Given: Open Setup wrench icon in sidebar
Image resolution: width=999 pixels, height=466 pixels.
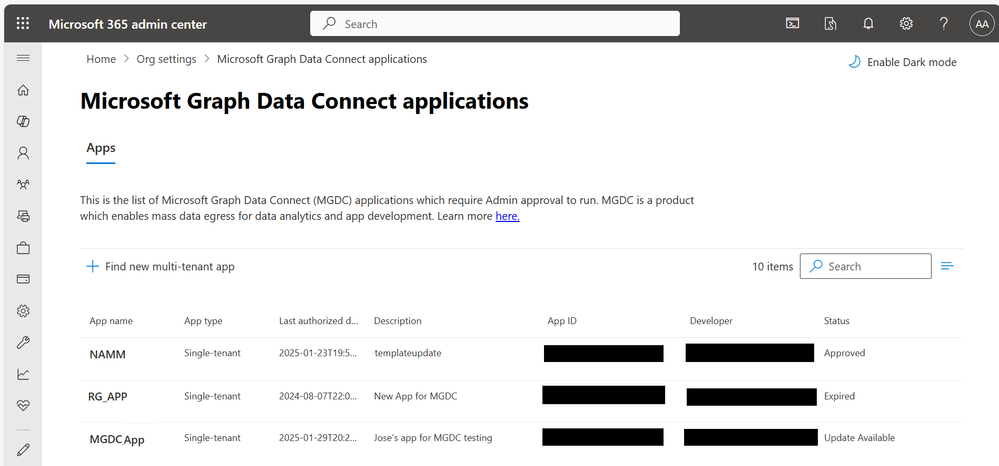Looking at the screenshot, I should 23,343.
